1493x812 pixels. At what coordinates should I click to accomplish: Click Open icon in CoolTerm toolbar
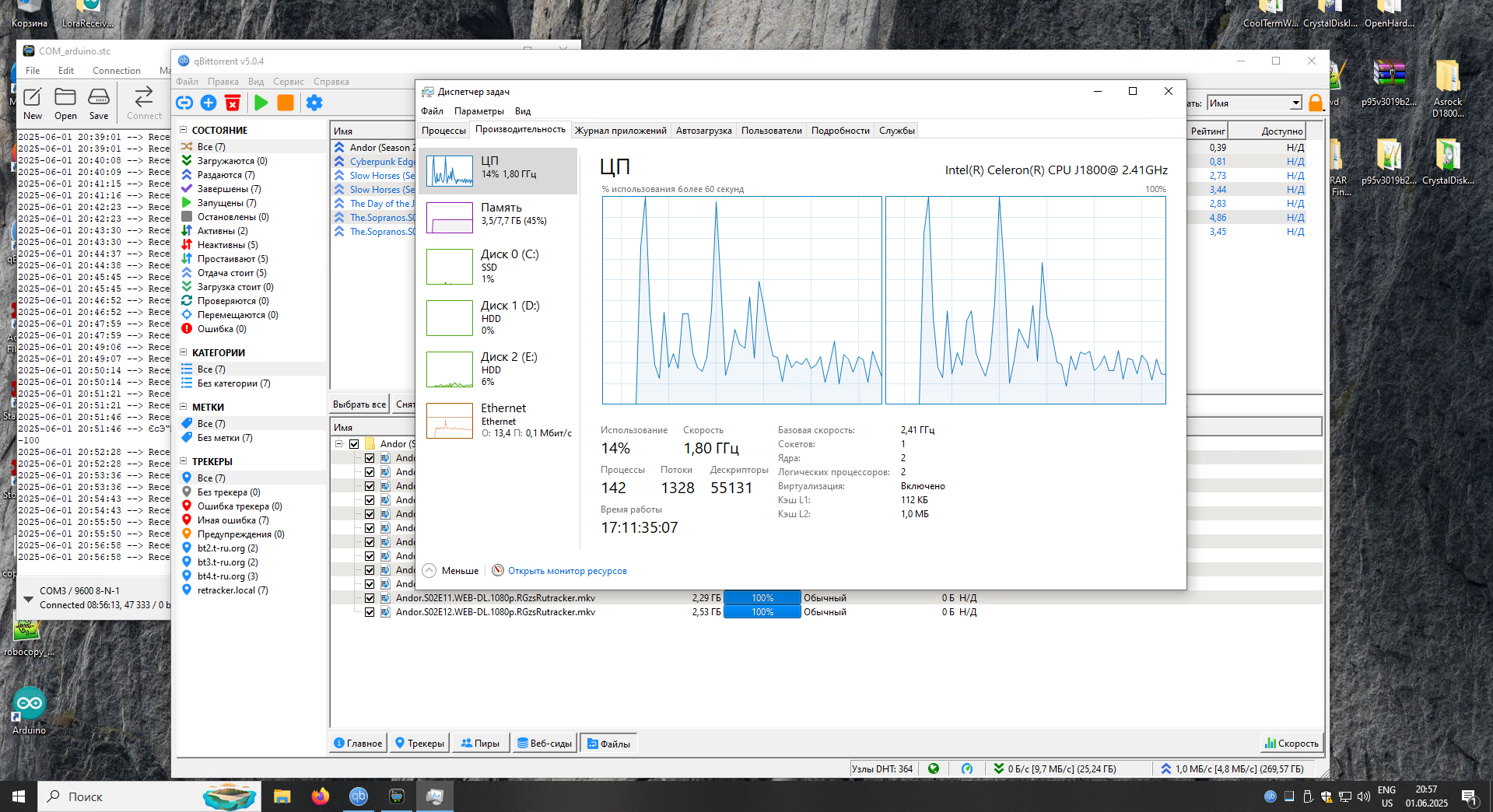point(65,104)
